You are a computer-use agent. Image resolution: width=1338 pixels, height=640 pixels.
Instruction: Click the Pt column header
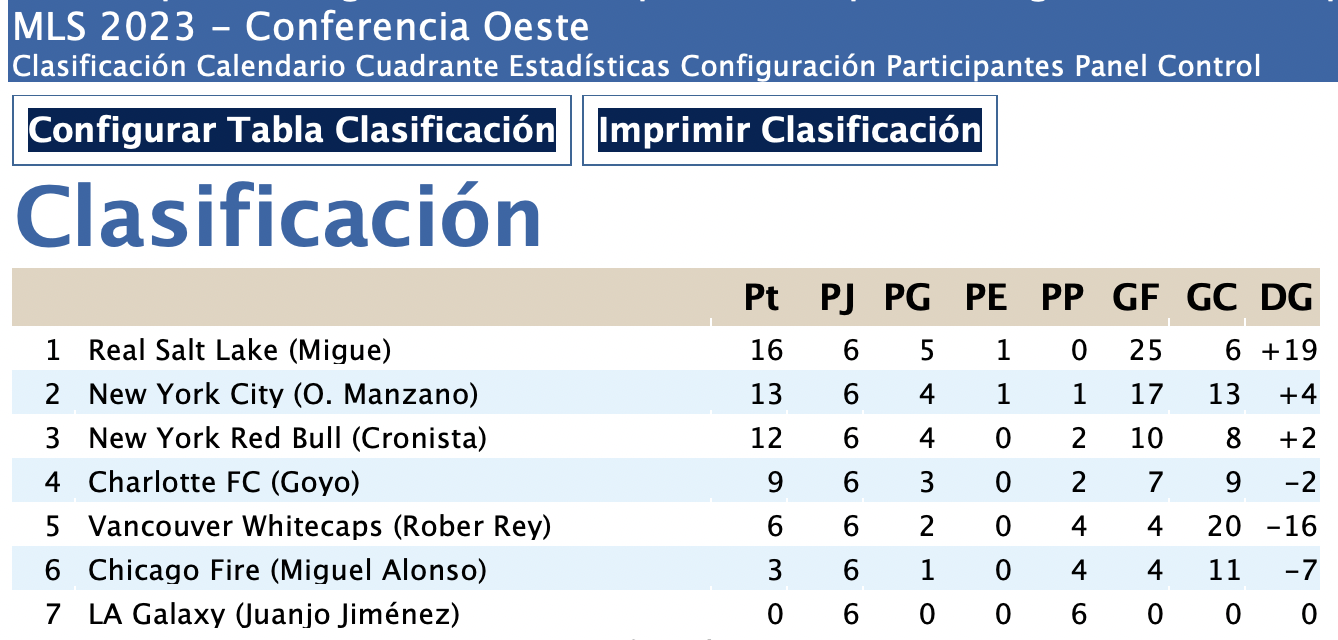762,298
